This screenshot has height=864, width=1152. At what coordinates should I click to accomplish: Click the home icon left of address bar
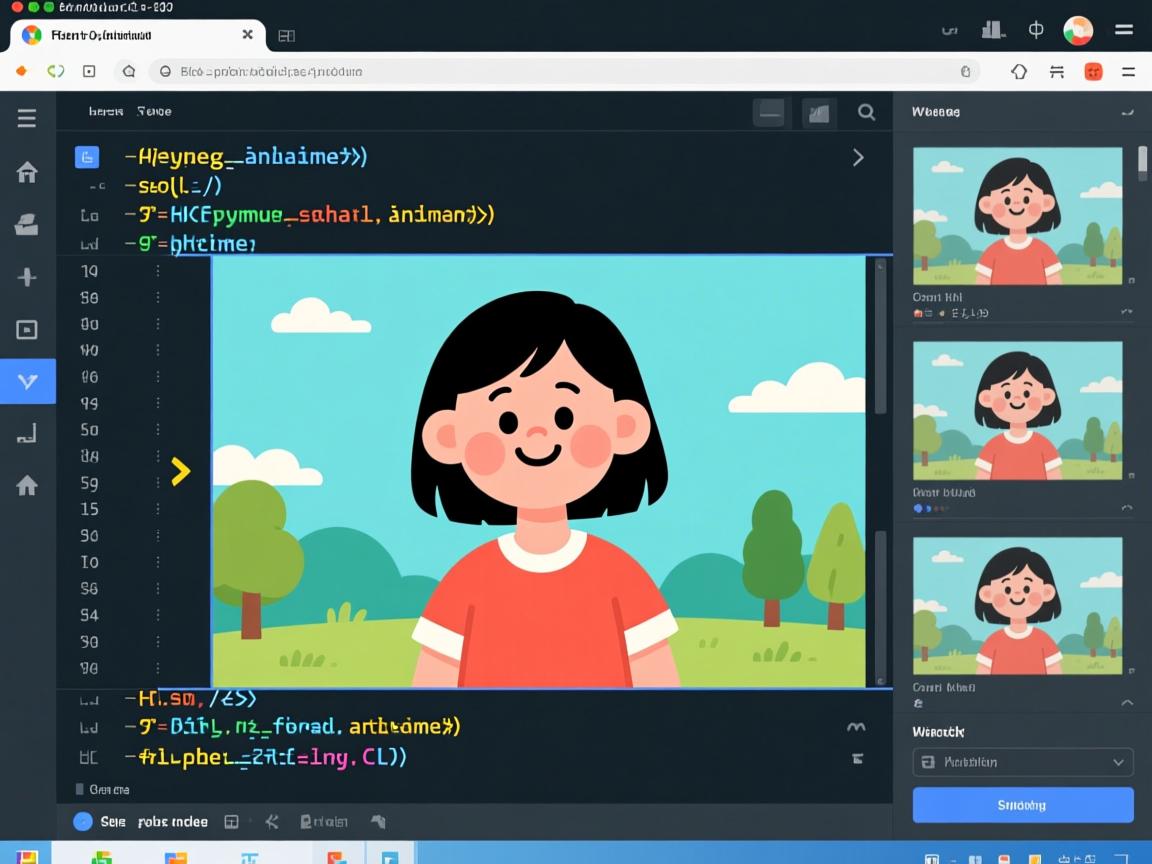(x=128, y=71)
